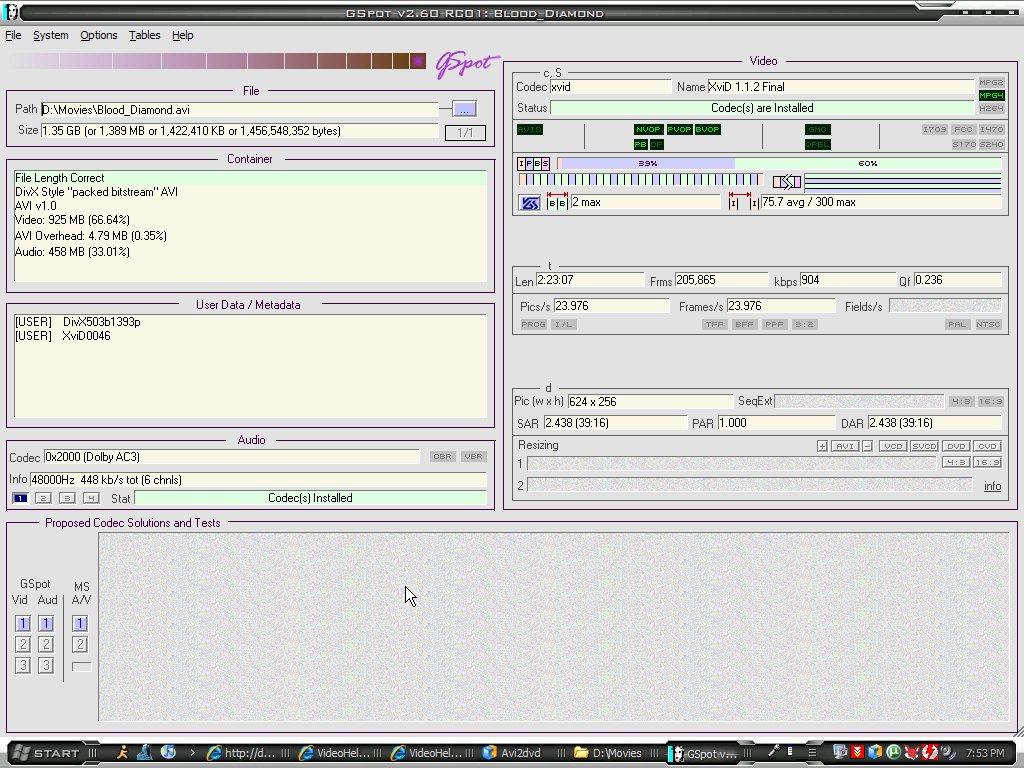Switch to the Avi2dvd taskbar window
Image resolution: width=1024 pixels, height=768 pixels.
point(513,753)
